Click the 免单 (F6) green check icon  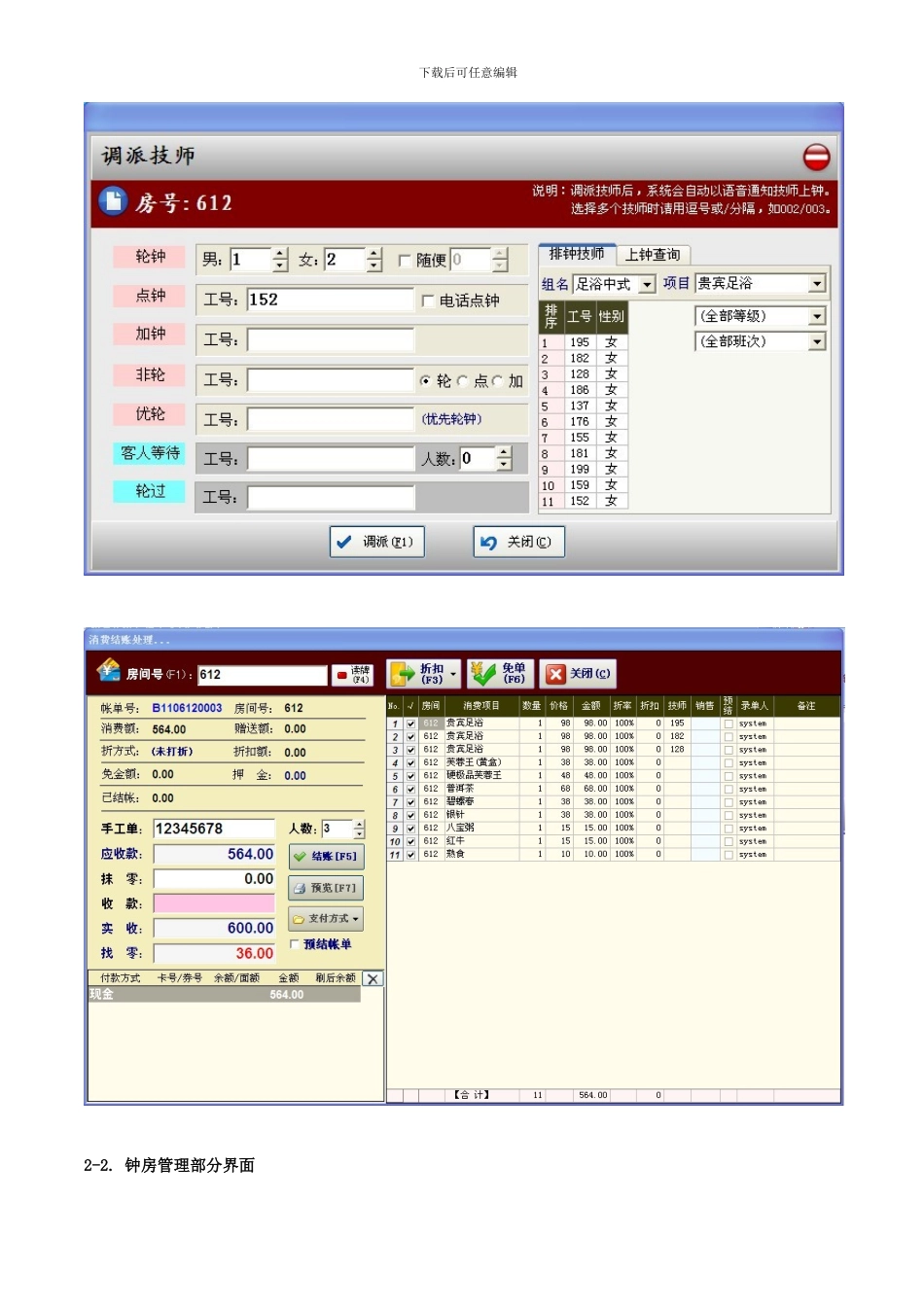[482, 673]
